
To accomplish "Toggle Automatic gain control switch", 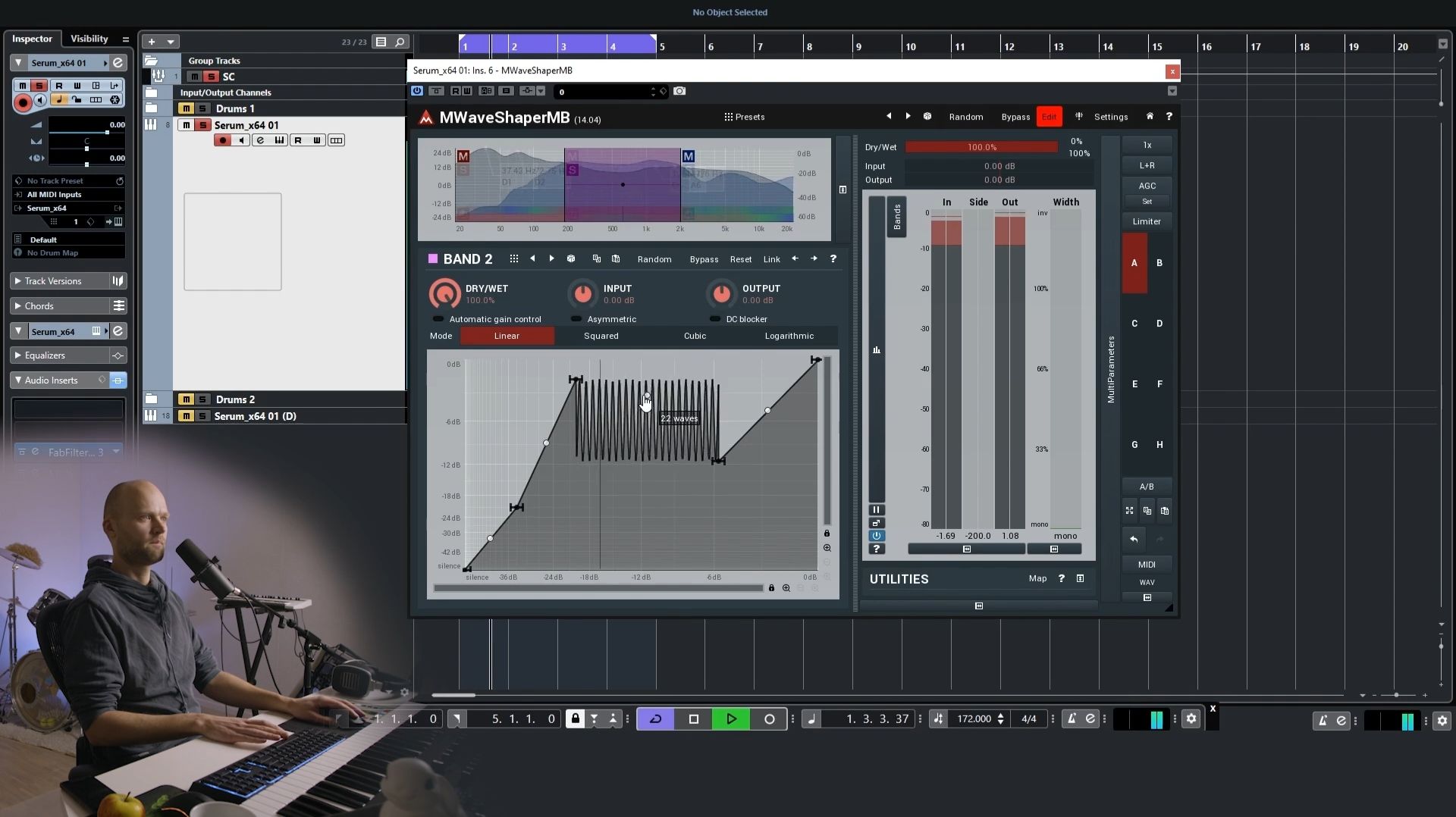I will pyautogui.click(x=438, y=319).
